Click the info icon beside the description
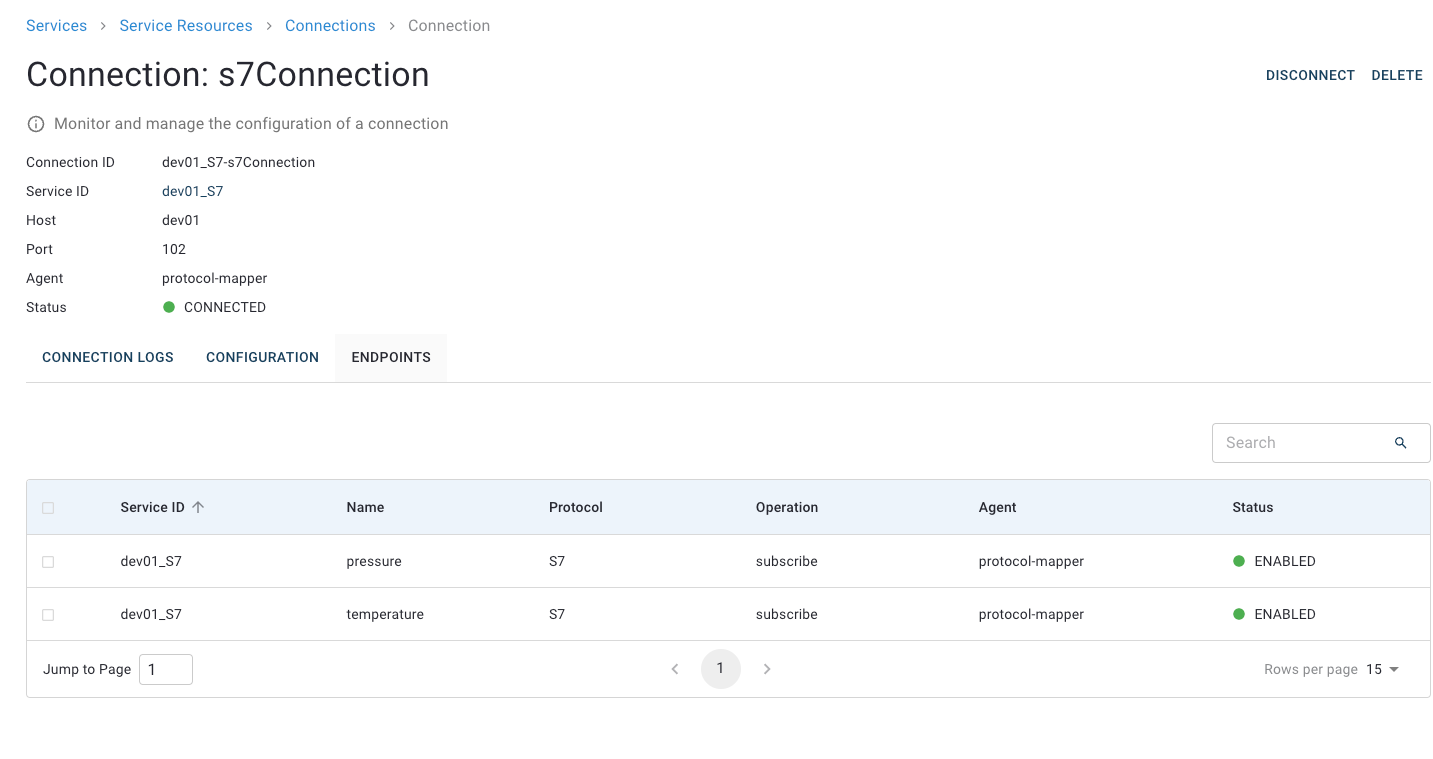Image resolution: width=1433 pixels, height=759 pixels. point(36,124)
